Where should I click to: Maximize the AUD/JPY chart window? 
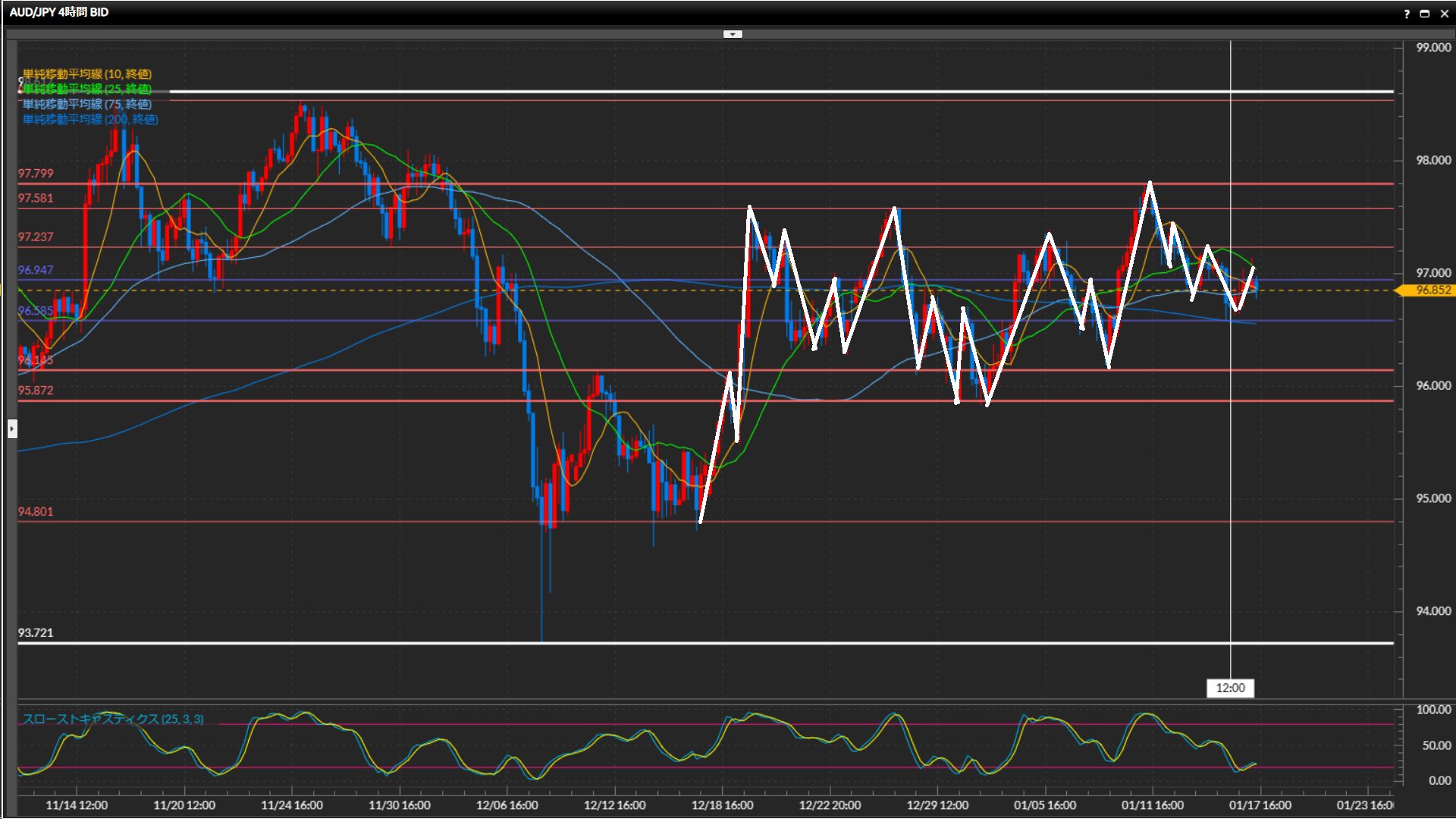click(1424, 14)
